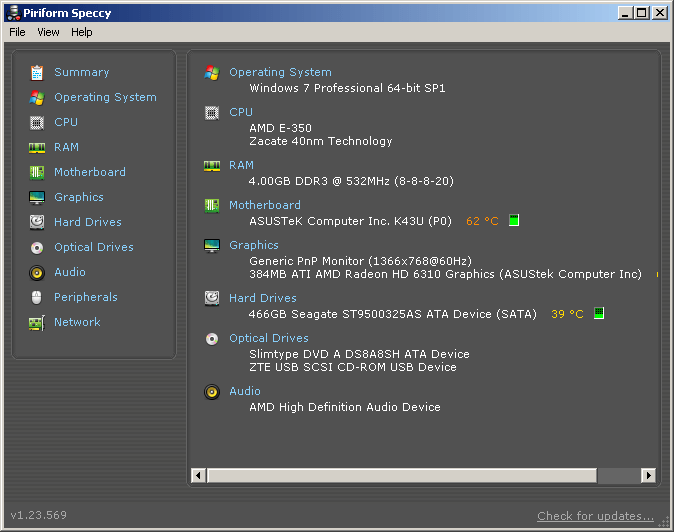Go to the CPU section in the sidebar

pos(66,122)
